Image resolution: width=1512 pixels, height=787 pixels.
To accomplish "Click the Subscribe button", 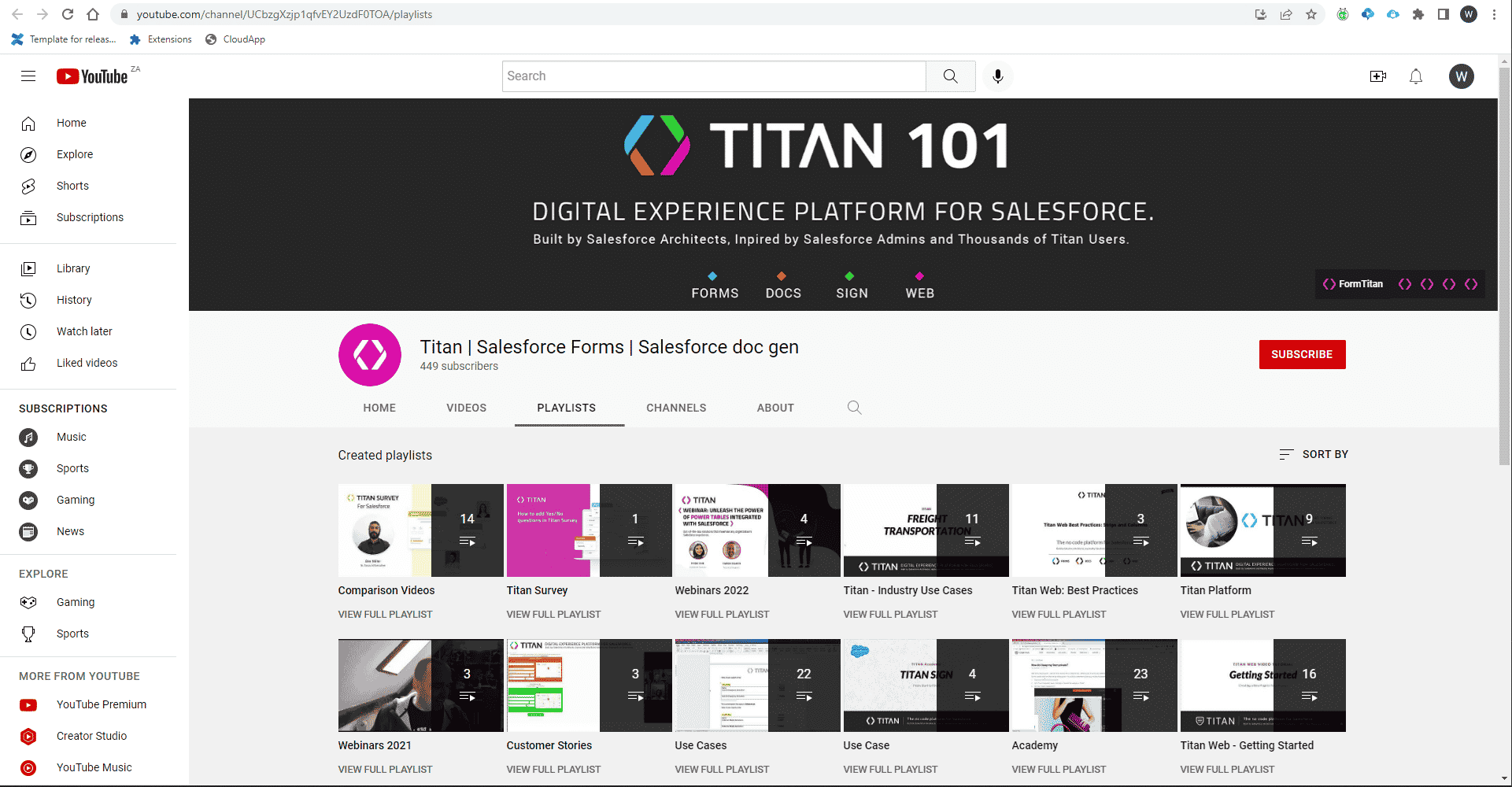I will coord(1302,354).
